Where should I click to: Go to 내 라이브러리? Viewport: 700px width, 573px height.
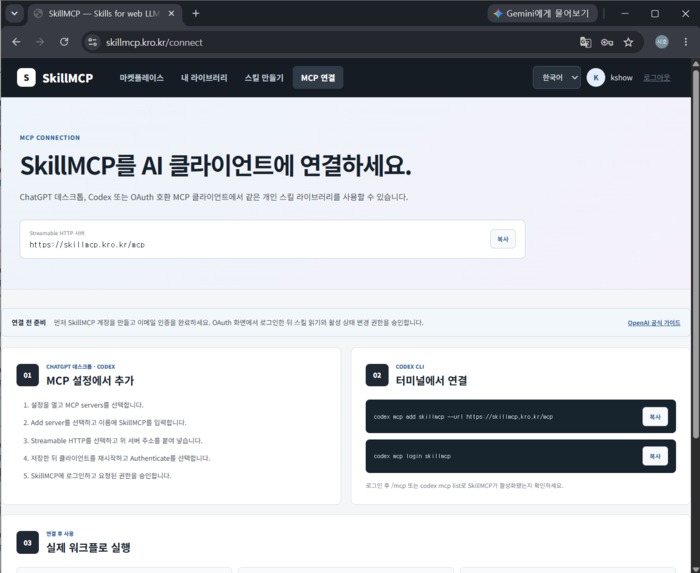coord(204,78)
